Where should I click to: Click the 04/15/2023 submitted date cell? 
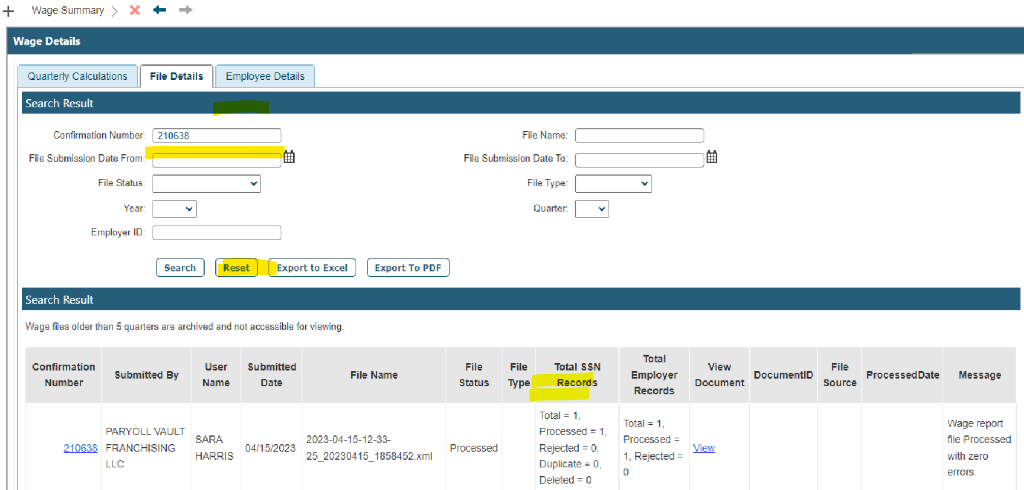coord(272,448)
